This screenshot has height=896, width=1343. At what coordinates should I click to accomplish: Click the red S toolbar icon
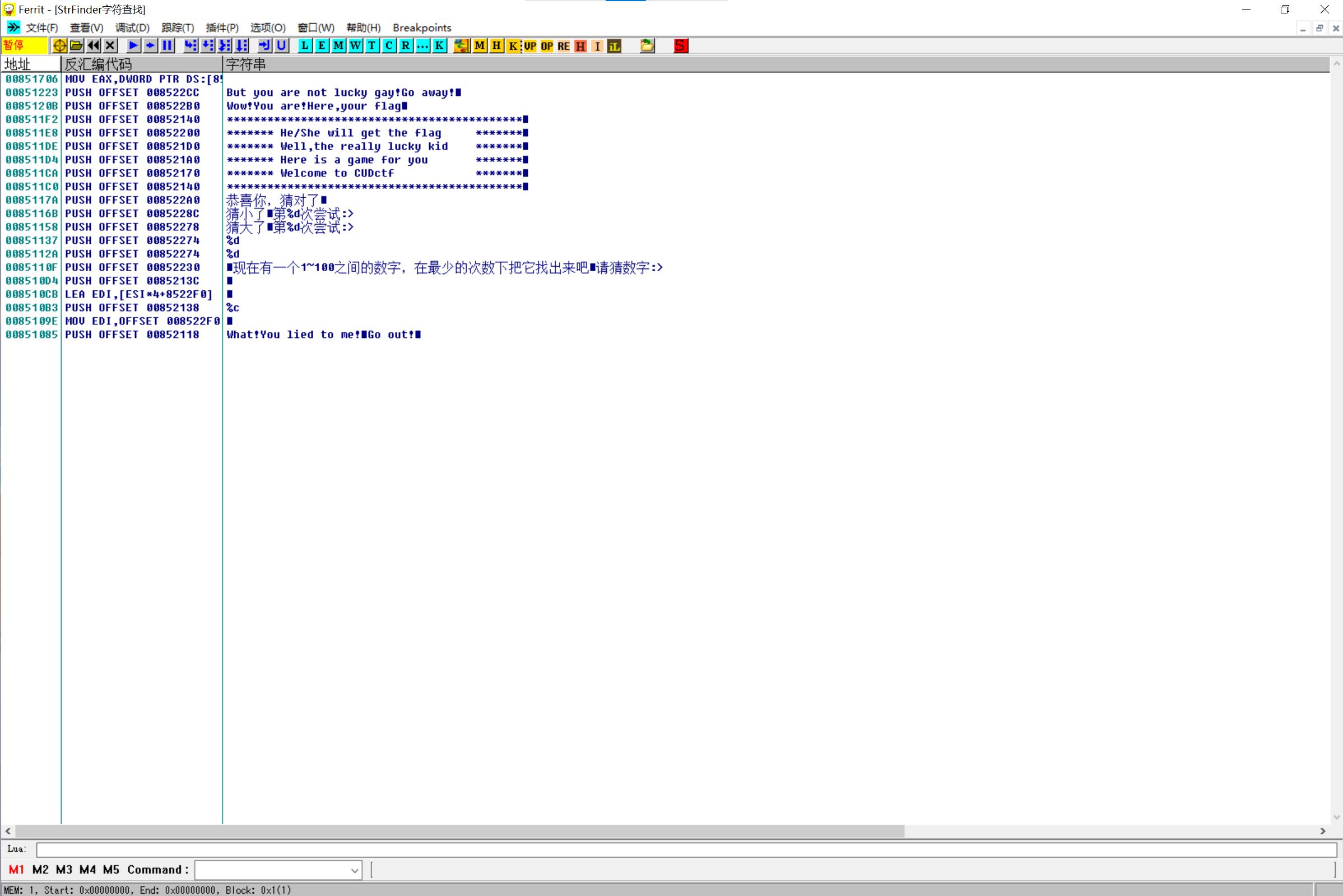coord(680,46)
